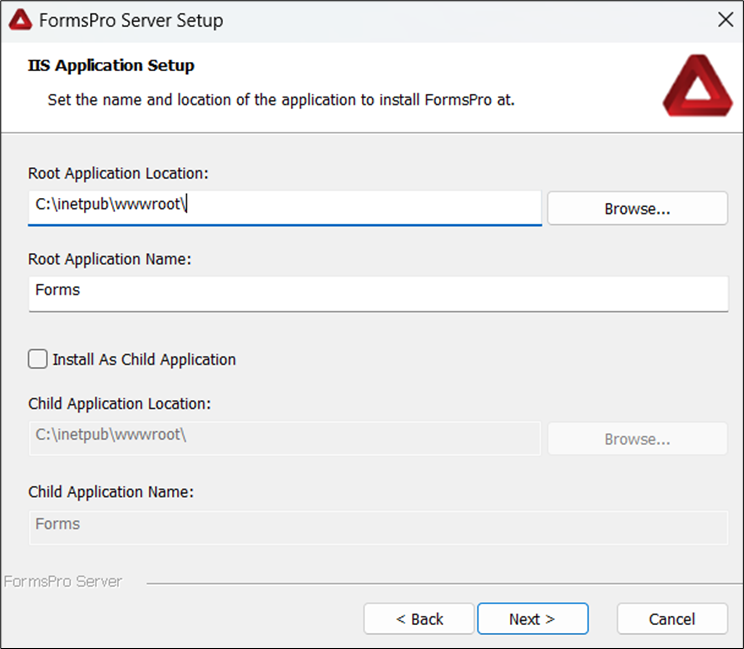Image resolution: width=744 pixels, height=649 pixels.
Task: Click the FormsPro Server Setup title text
Action: pos(131,20)
